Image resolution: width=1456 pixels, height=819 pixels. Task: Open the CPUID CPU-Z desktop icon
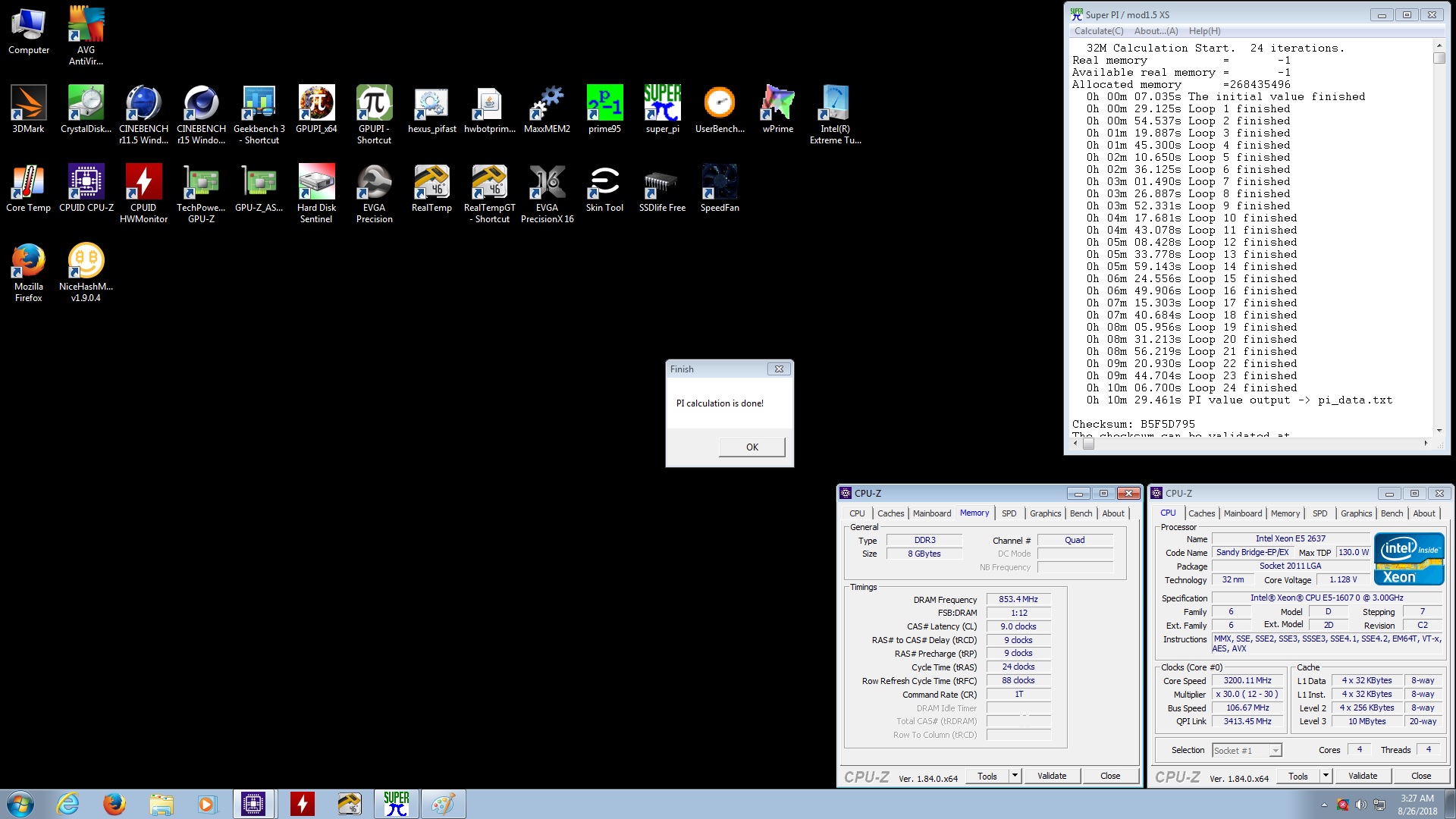click(x=86, y=189)
